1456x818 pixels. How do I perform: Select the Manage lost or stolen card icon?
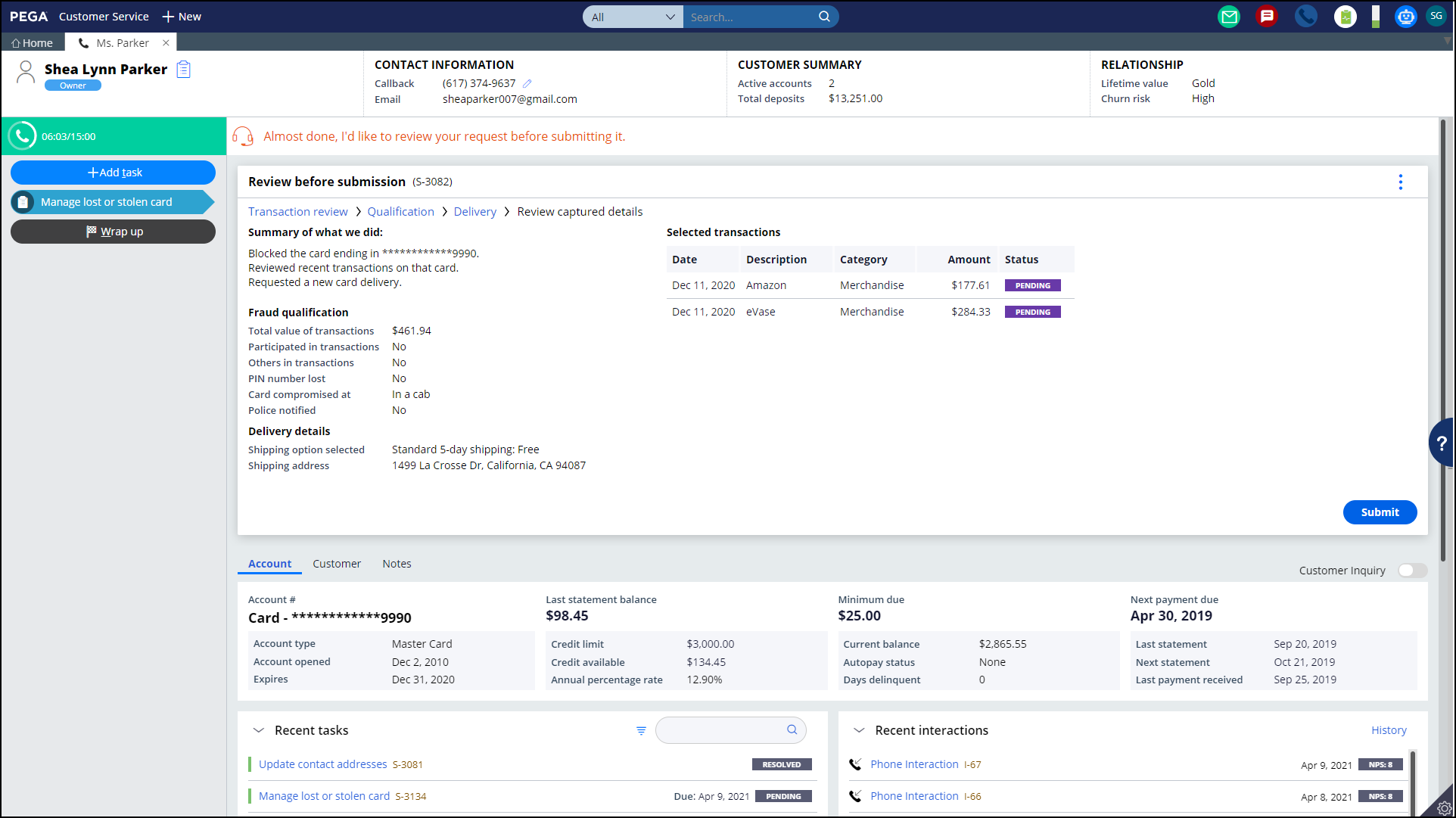click(x=23, y=202)
